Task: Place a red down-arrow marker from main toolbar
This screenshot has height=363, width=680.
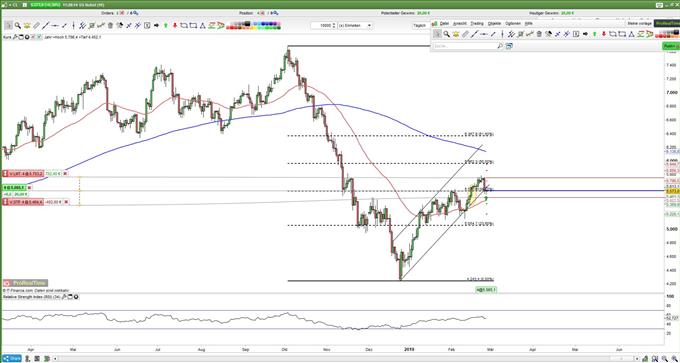Action: 175,25
